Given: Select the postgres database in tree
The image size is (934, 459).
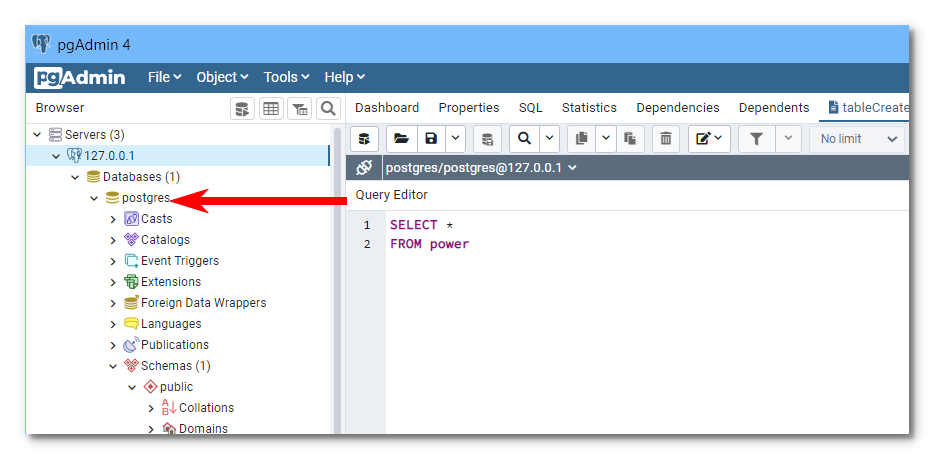Looking at the screenshot, I should (146, 198).
